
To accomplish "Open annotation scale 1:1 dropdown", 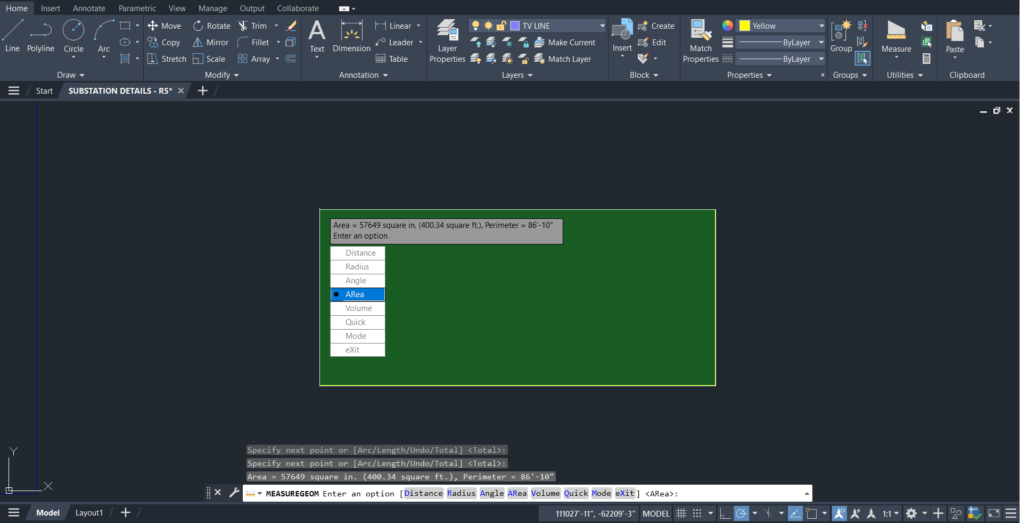I will coord(890,513).
